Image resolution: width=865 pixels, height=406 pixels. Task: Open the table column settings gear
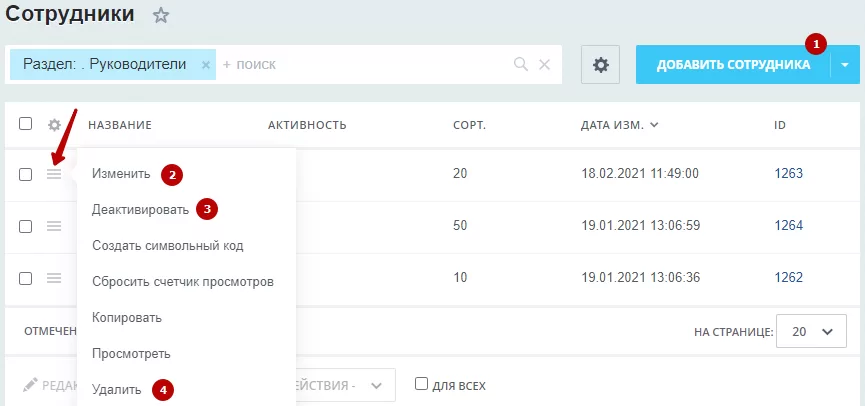(x=54, y=125)
